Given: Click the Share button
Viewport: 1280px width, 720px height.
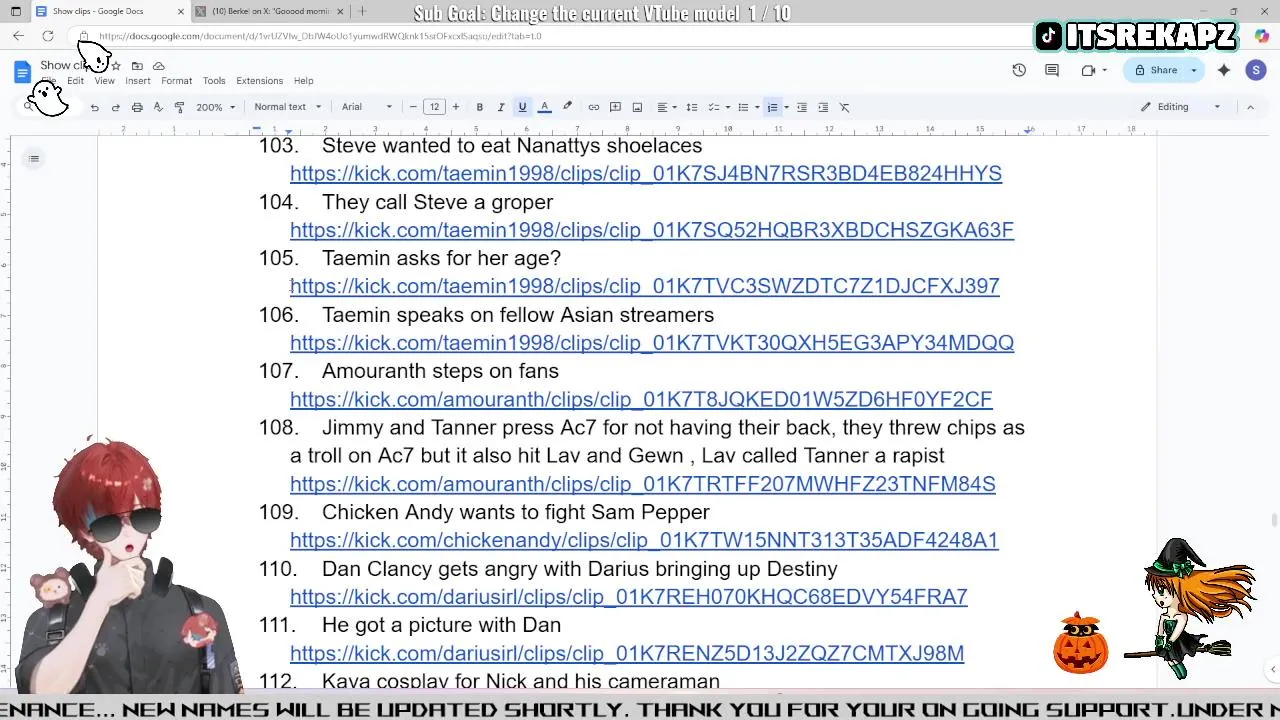Looking at the screenshot, I should [x=1155, y=70].
